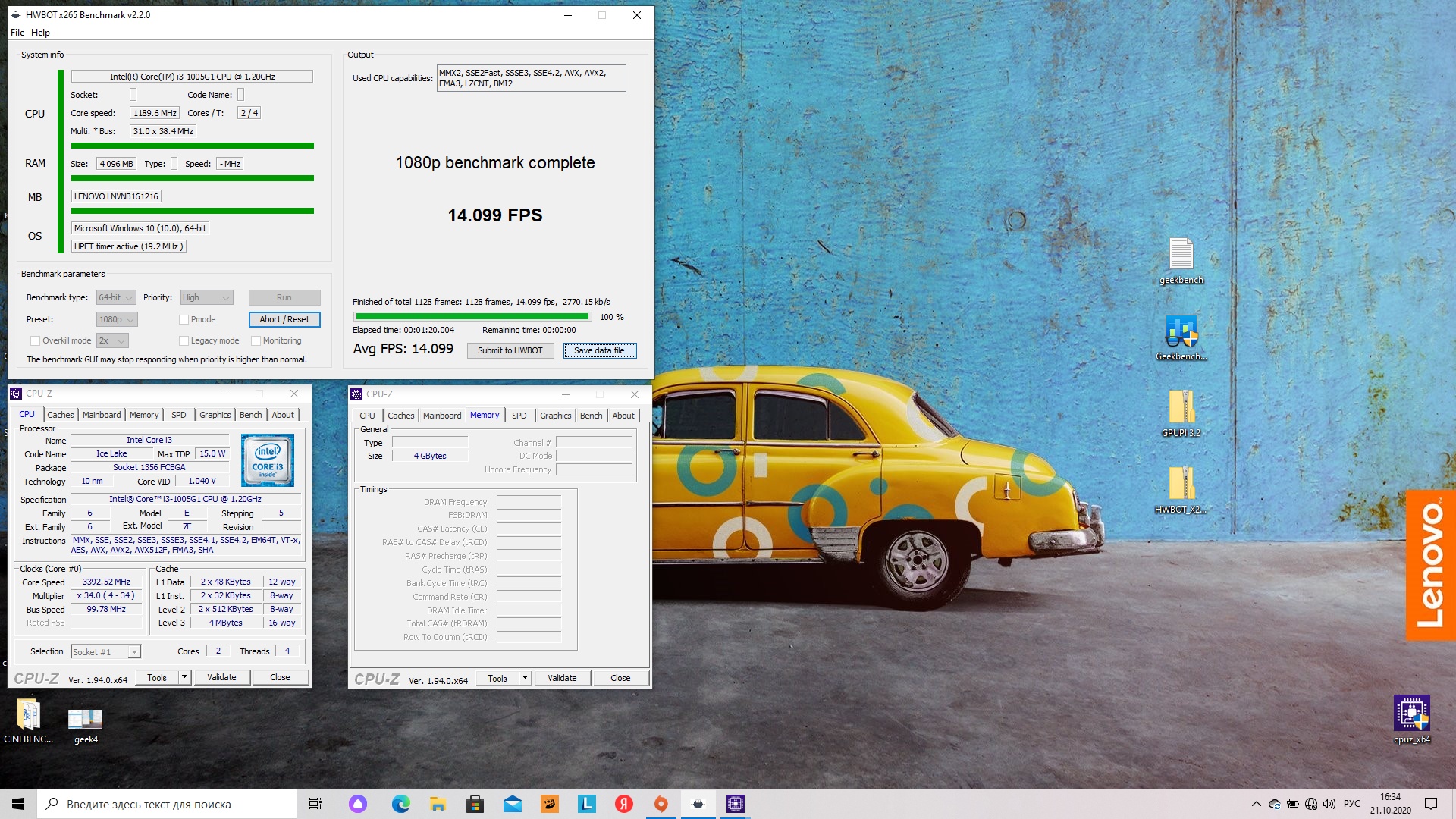1456x819 pixels.
Task: Expand Tools arrow in left CPU-Z window
Action: (184, 677)
